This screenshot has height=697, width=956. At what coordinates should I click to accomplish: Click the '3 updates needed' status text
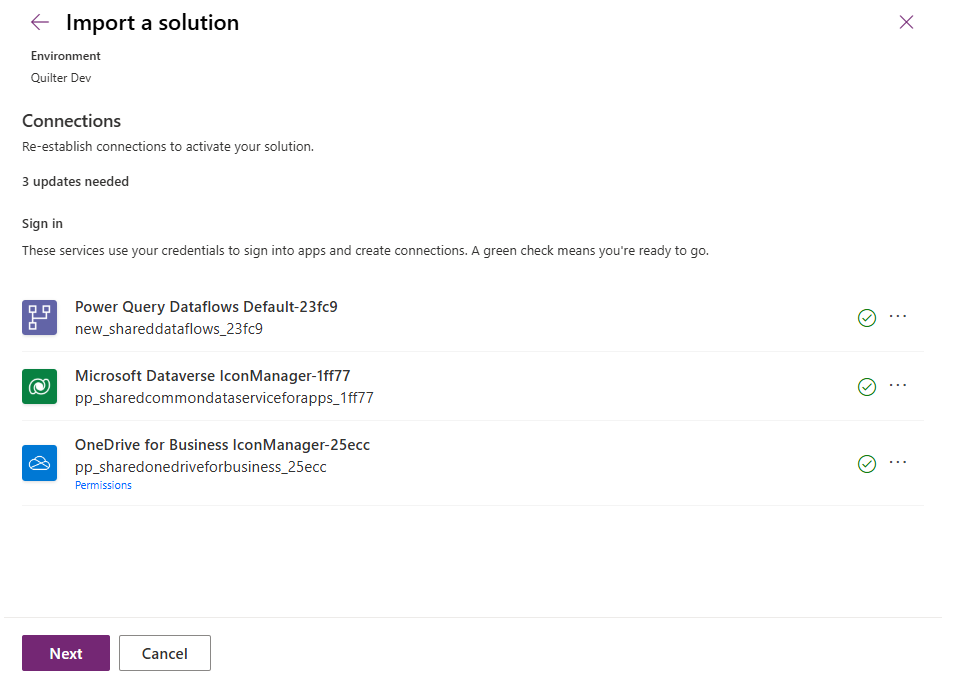pos(76,182)
